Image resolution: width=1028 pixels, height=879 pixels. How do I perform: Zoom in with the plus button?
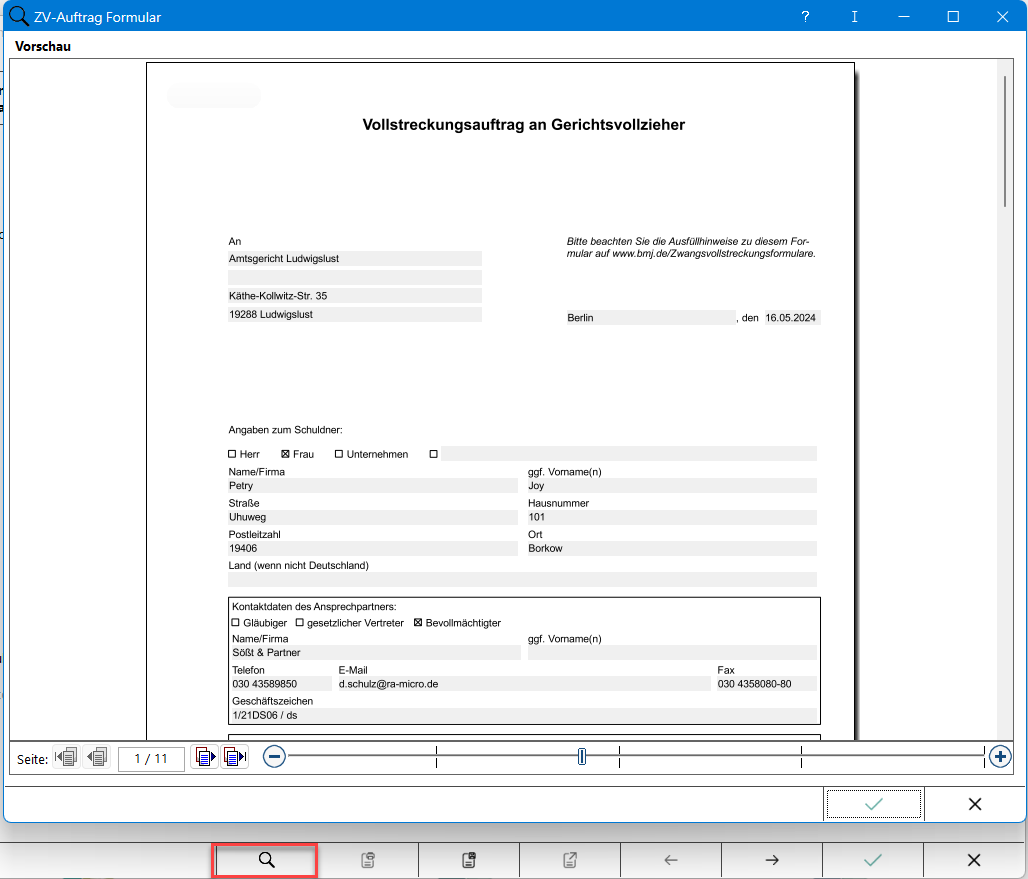click(999, 757)
